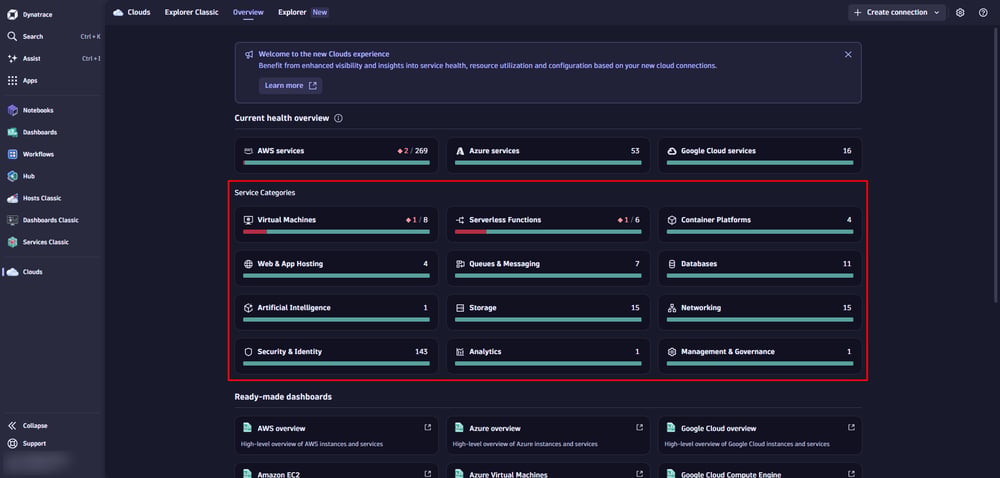The image size is (1000, 478).
Task: Click the Security & Identity shield icon
Action: pyautogui.click(x=248, y=352)
